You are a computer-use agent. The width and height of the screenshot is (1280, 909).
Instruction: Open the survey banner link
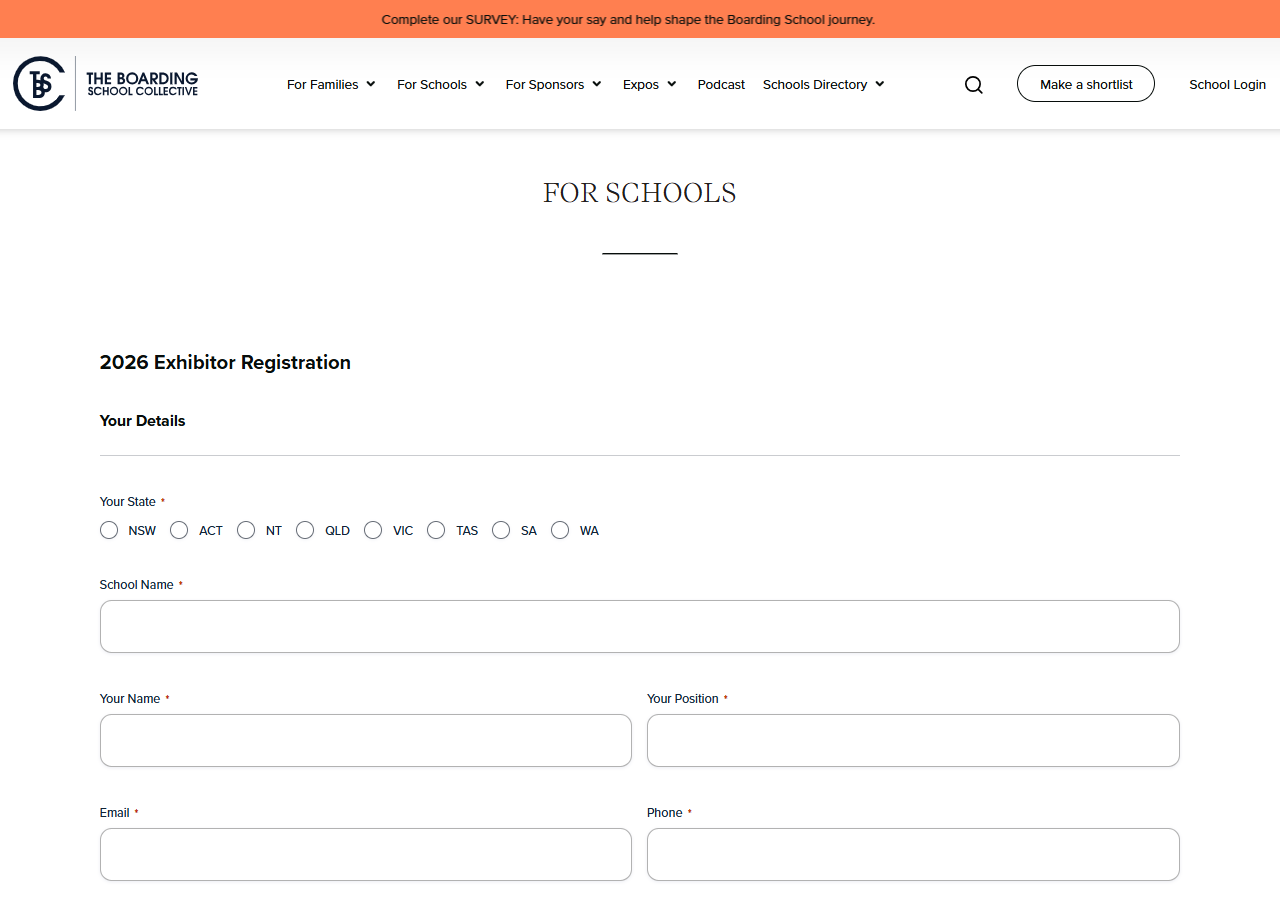[x=628, y=18]
